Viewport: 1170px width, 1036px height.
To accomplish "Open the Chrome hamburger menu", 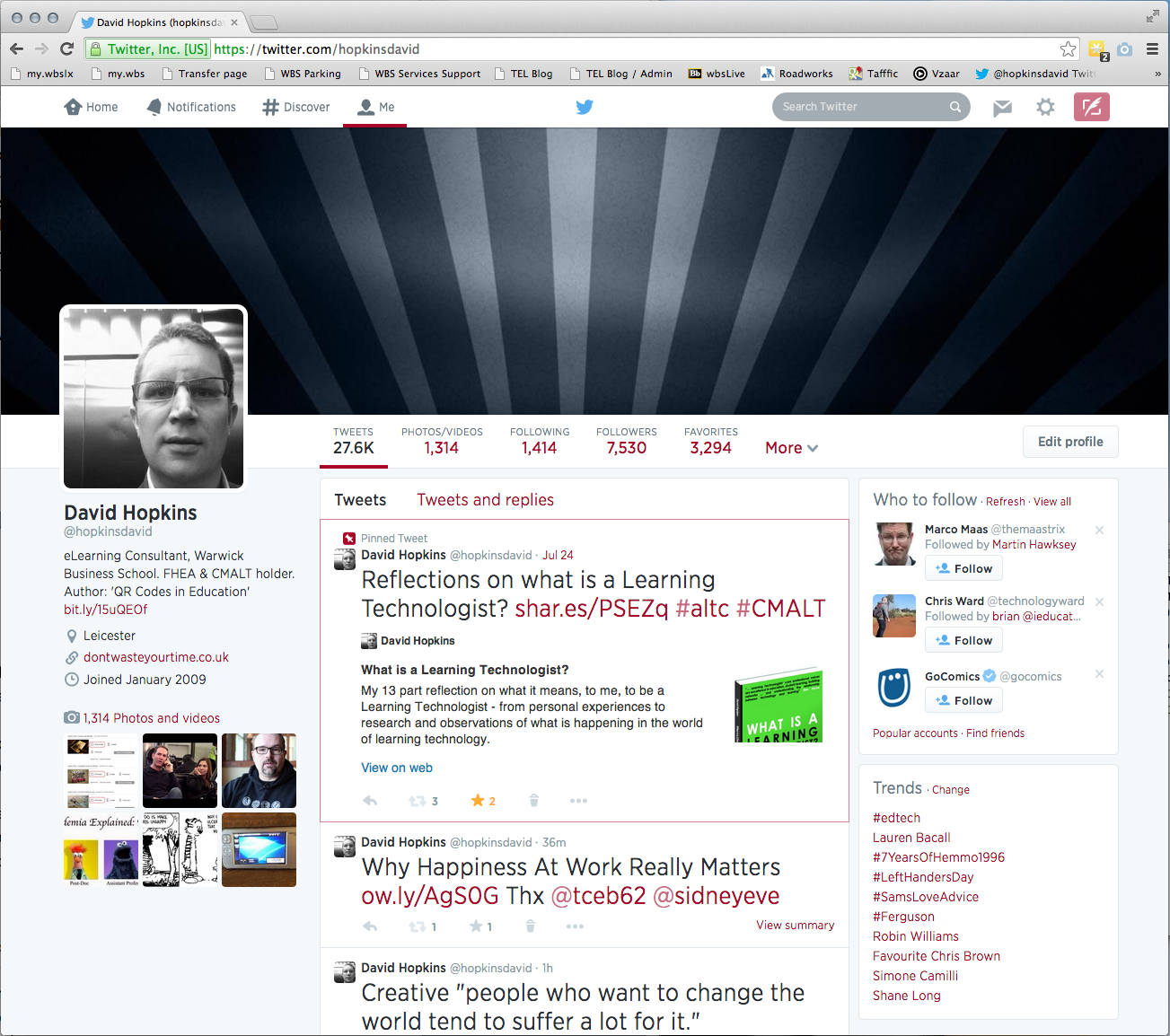I will tap(1152, 49).
